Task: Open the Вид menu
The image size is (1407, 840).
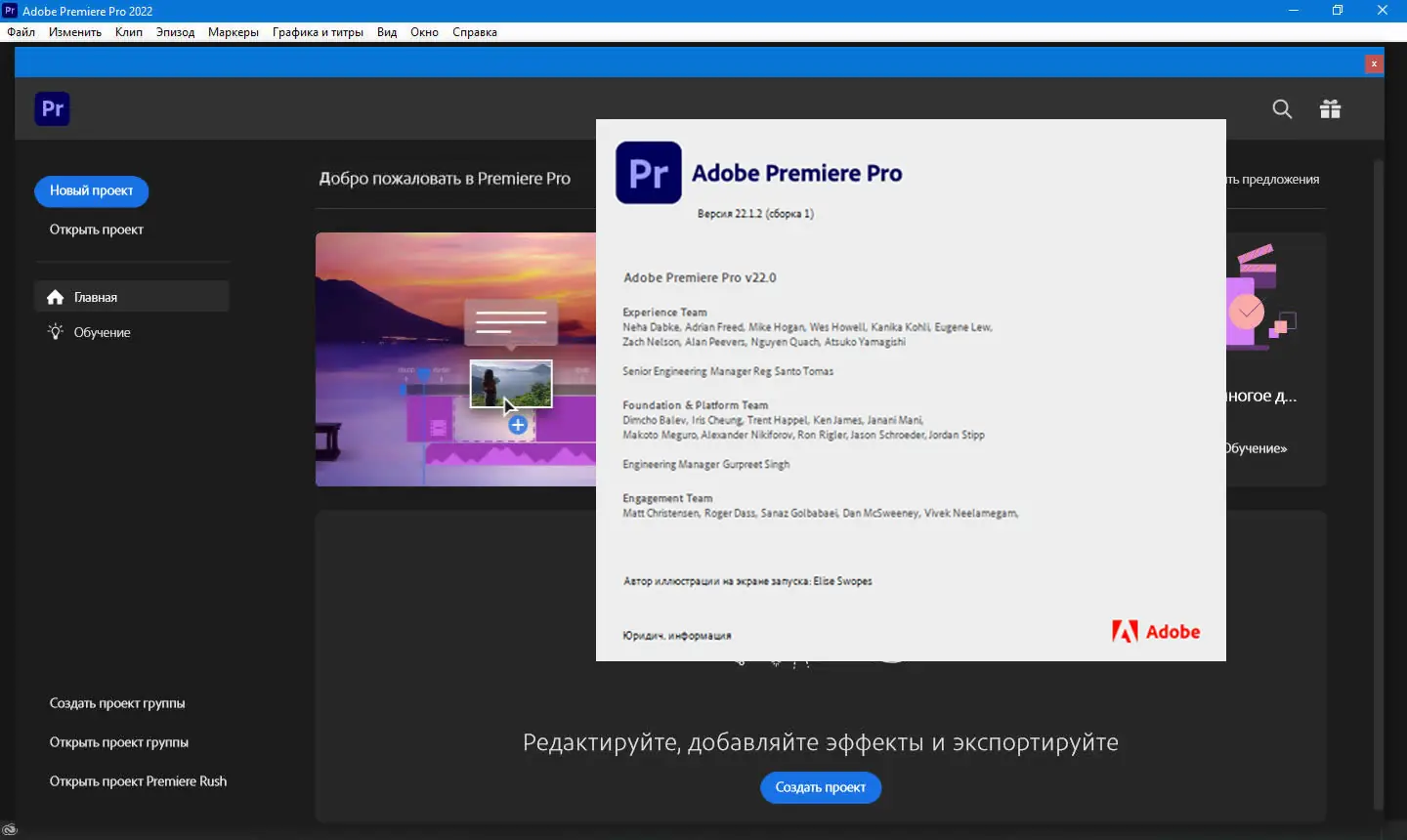Action: pos(387,32)
